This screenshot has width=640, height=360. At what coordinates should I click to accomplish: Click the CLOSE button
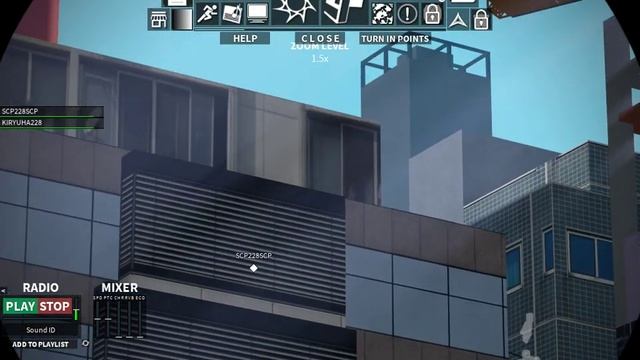click(x=320, y=38)
